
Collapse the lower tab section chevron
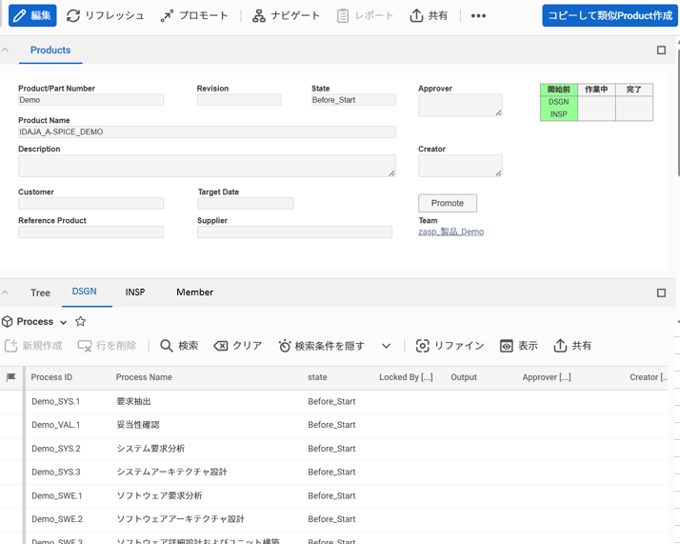point(5,293)
